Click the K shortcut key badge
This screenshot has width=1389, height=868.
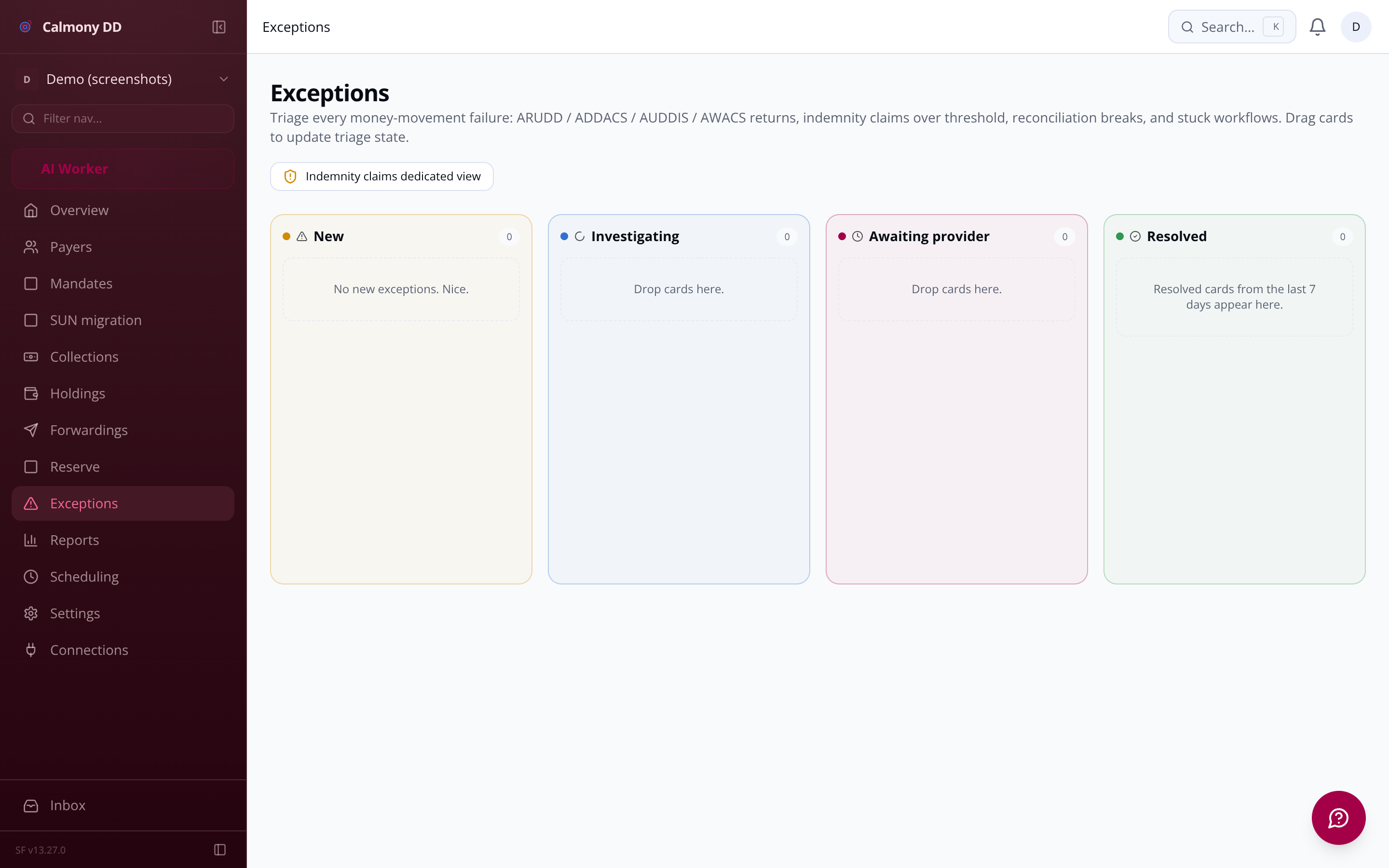tap(1273, 27)
